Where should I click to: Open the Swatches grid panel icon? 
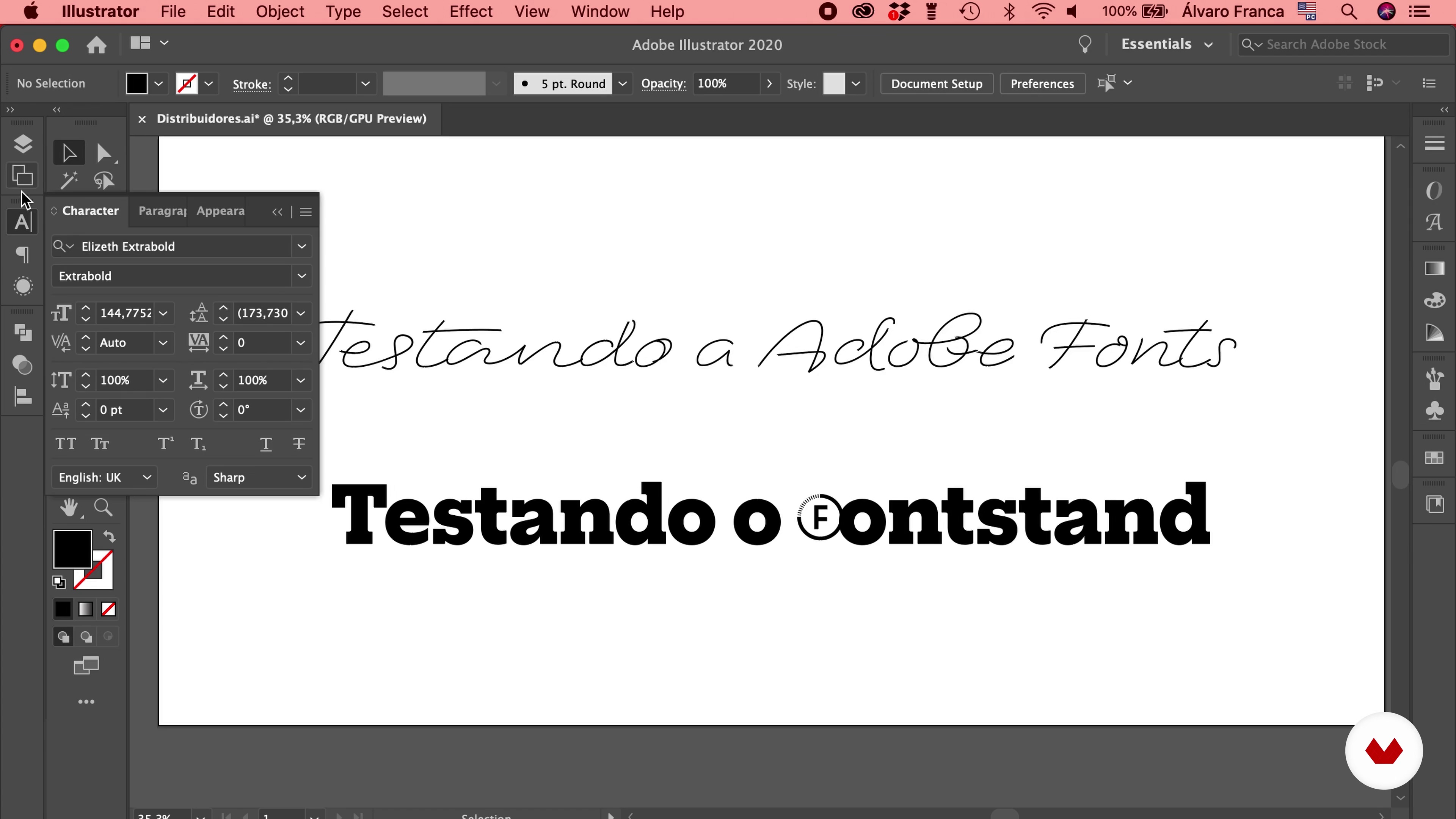coord(1434,458)
